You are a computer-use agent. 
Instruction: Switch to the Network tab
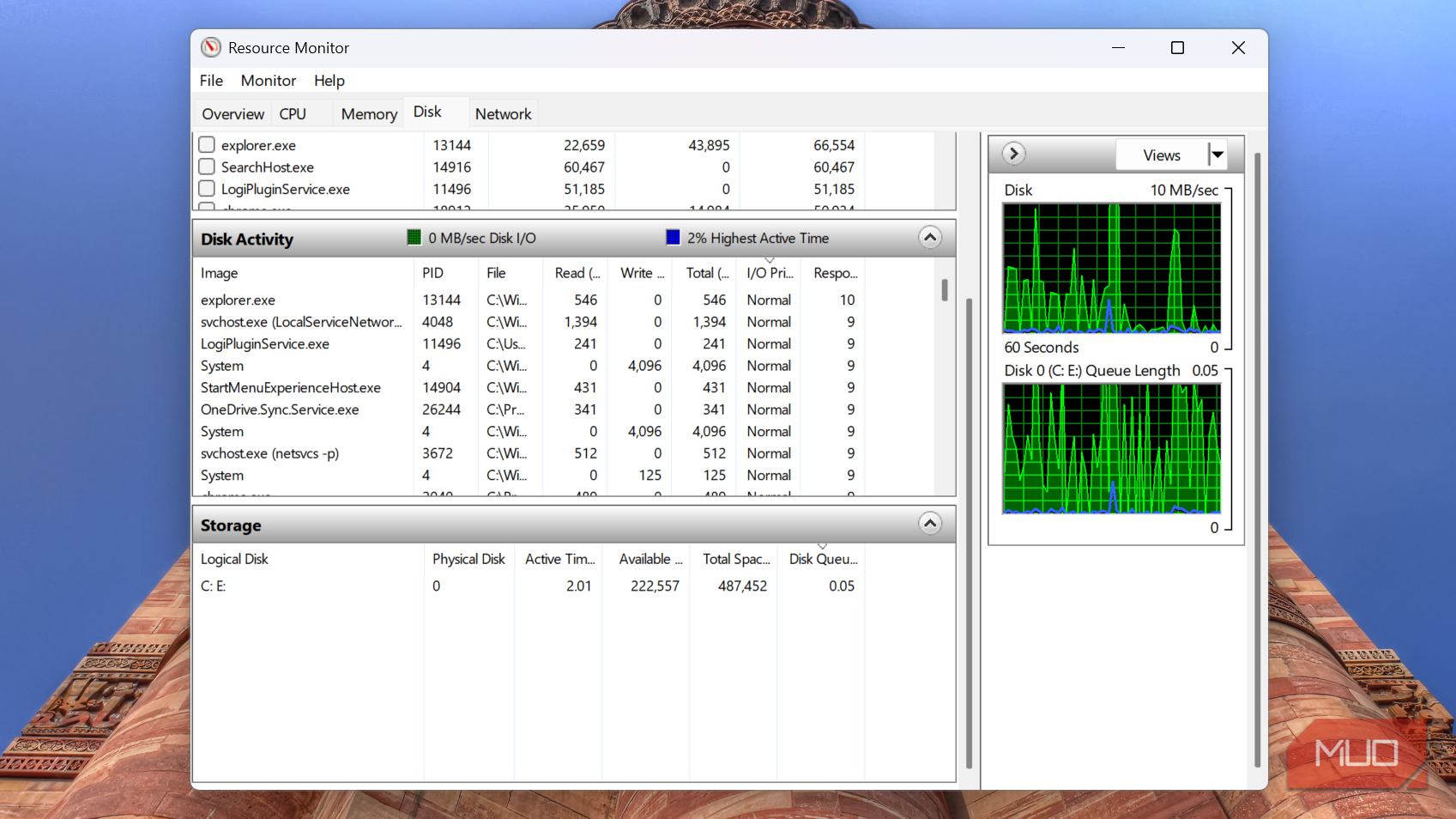coord(504,113)
